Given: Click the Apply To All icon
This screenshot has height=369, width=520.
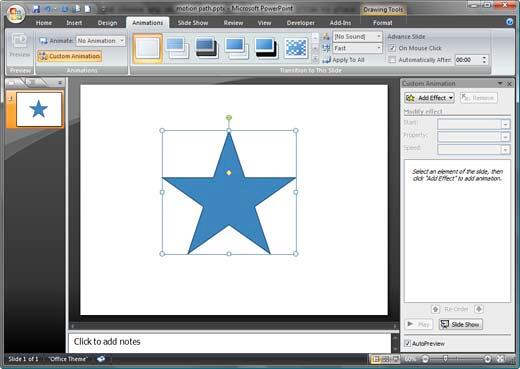Looking at the screenshot, I should tap(326, 60).
